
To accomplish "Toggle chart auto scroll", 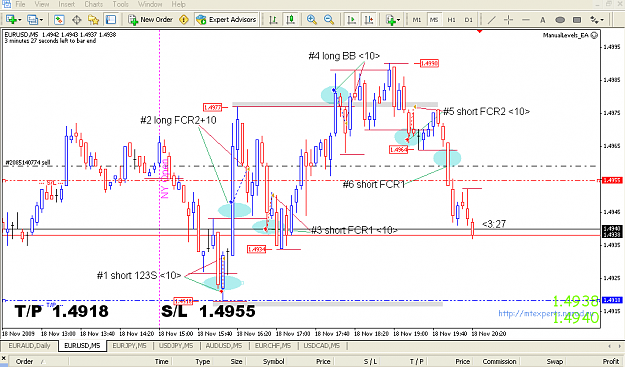I will [x=351, y=19].
